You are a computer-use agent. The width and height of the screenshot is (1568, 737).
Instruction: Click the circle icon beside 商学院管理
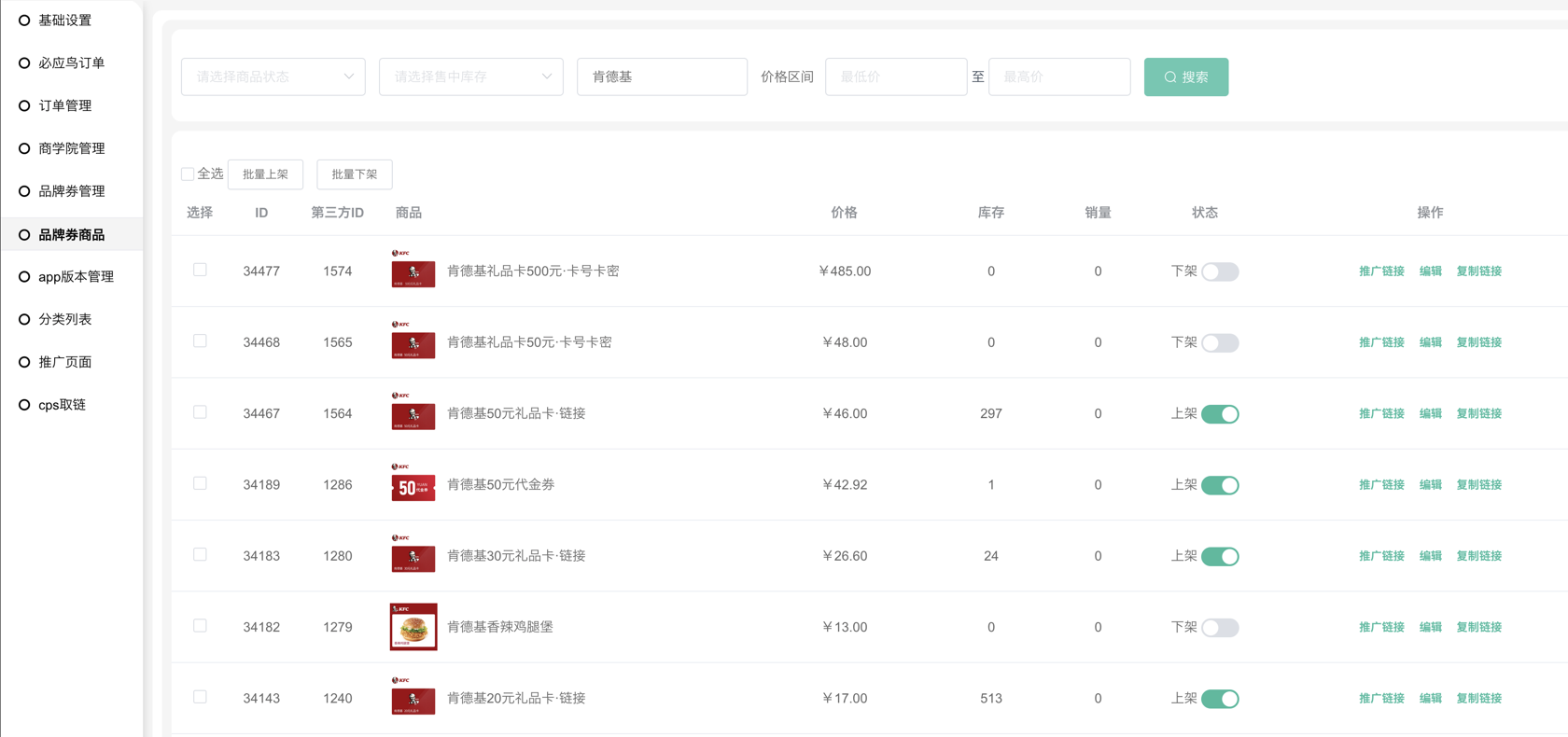pos(24,148)
